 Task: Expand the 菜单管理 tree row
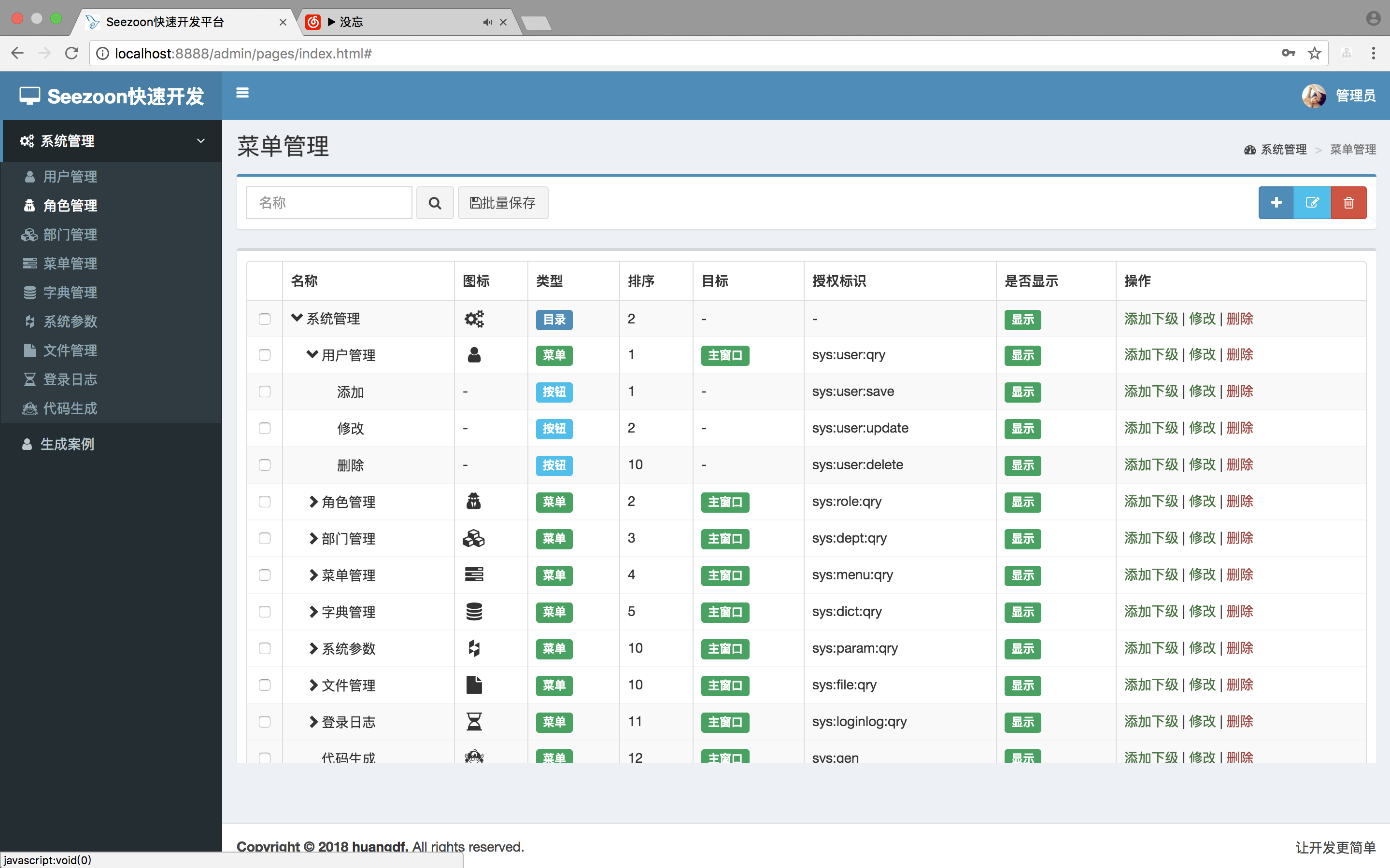pos(313,575)
